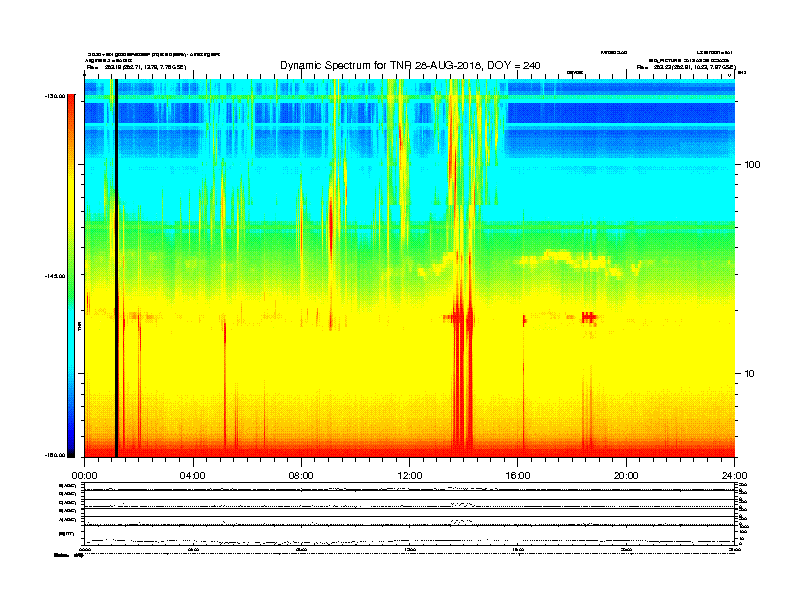Click the line-plot panel below the spectrogram

[x=410, y=514]
